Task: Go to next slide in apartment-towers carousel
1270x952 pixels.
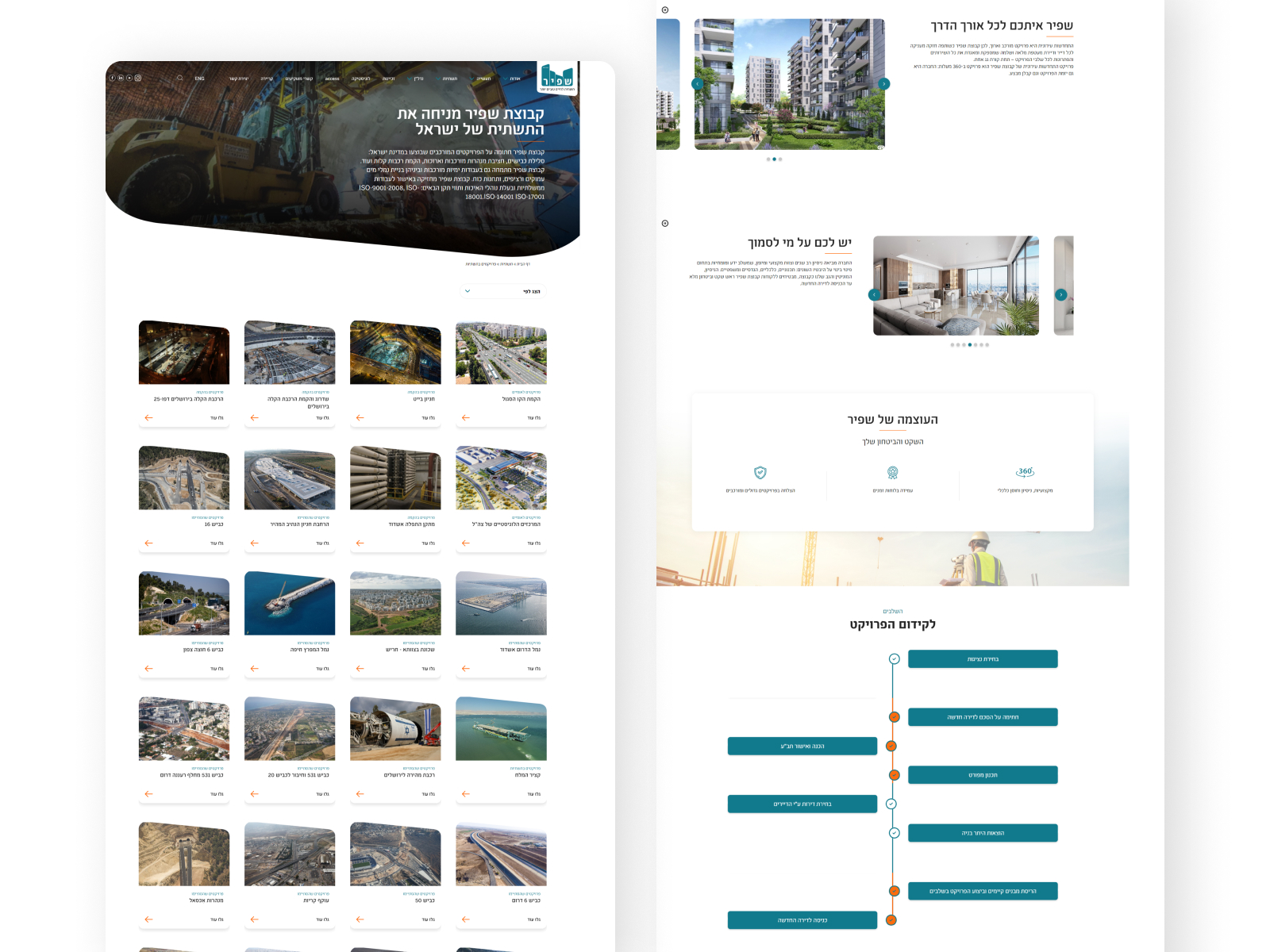Action: point(884,84)
